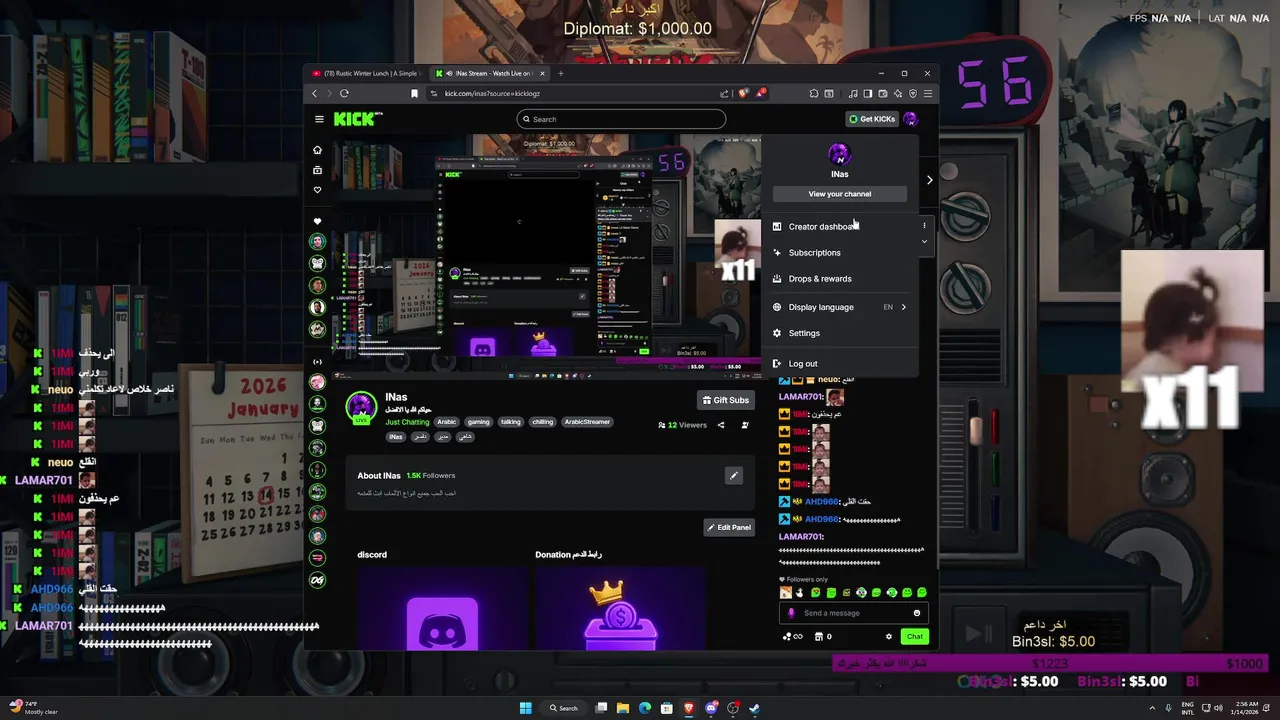This screenshot has height=720, width=1280.
Task: Open the chat shop icon
Action: (x=819, y=637)
